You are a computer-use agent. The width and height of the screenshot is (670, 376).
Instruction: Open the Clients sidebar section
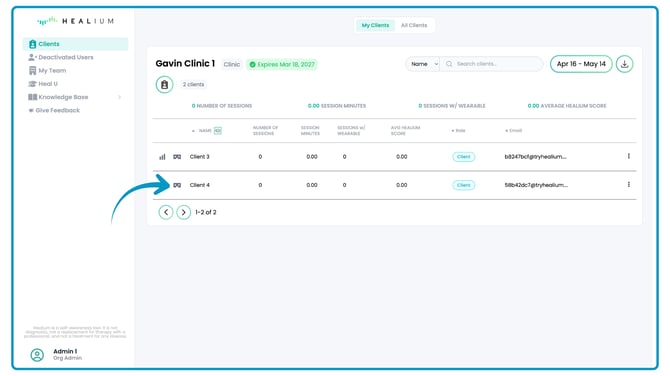point(75,44)
